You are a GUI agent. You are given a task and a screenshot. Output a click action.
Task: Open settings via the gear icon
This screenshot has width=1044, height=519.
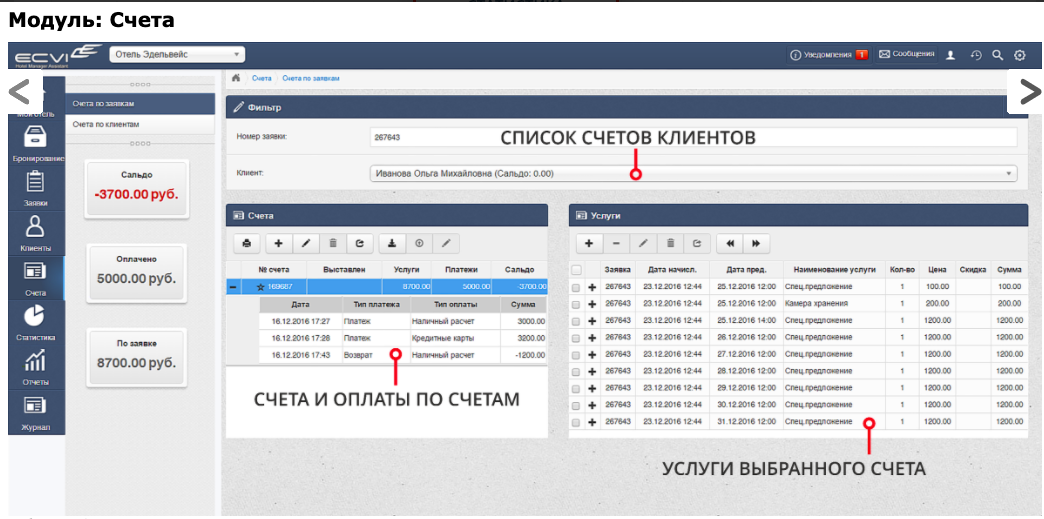(x=1019, y=55)
